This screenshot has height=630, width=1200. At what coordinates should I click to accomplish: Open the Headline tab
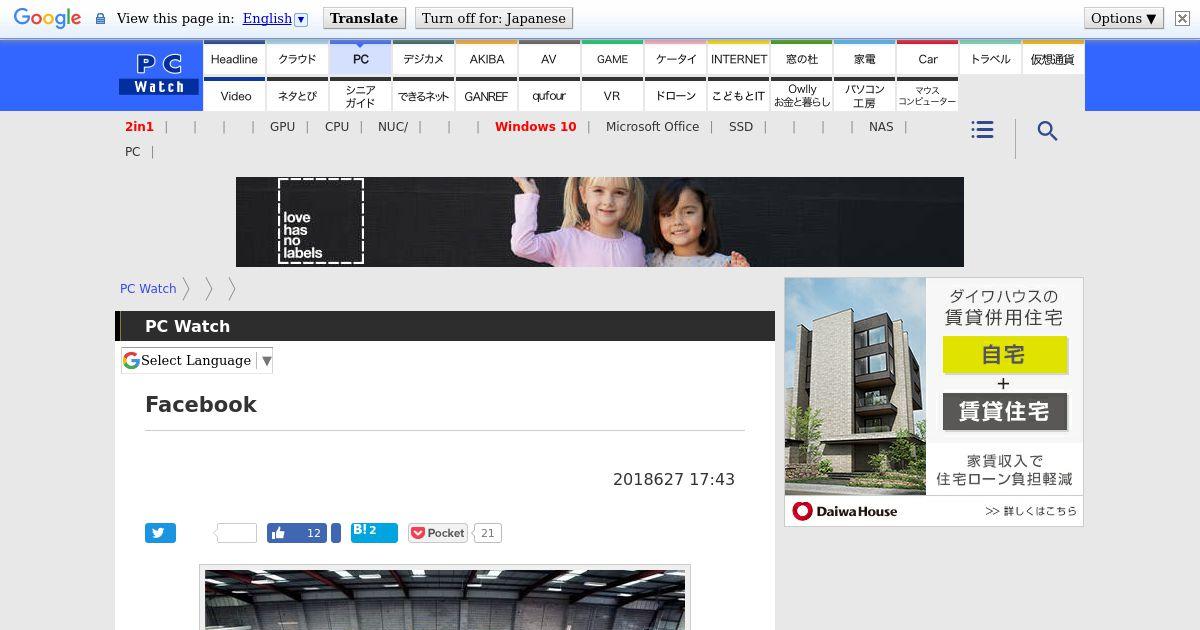pyautogui.click(x=234, y=58)
